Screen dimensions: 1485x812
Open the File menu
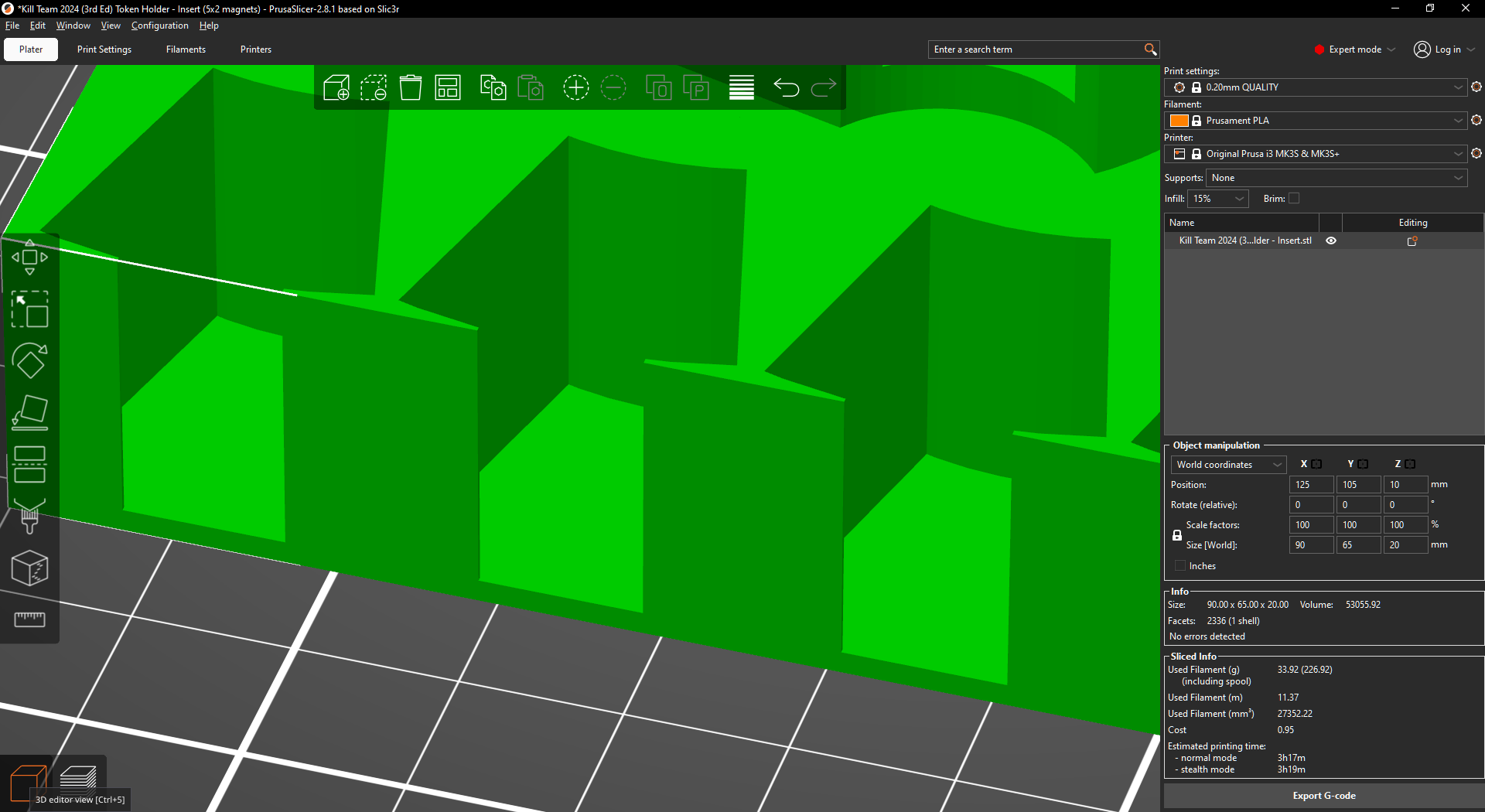12,26
